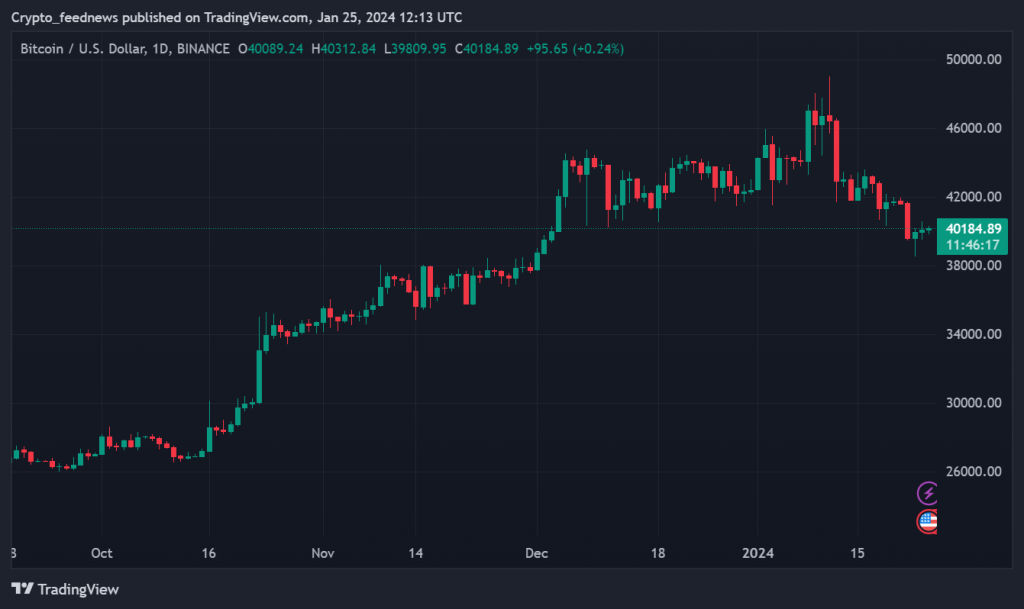The height and width of the screenshot is (609, 1024).
Task: Click the Dec marker on time axis
Action: [537, 552]
